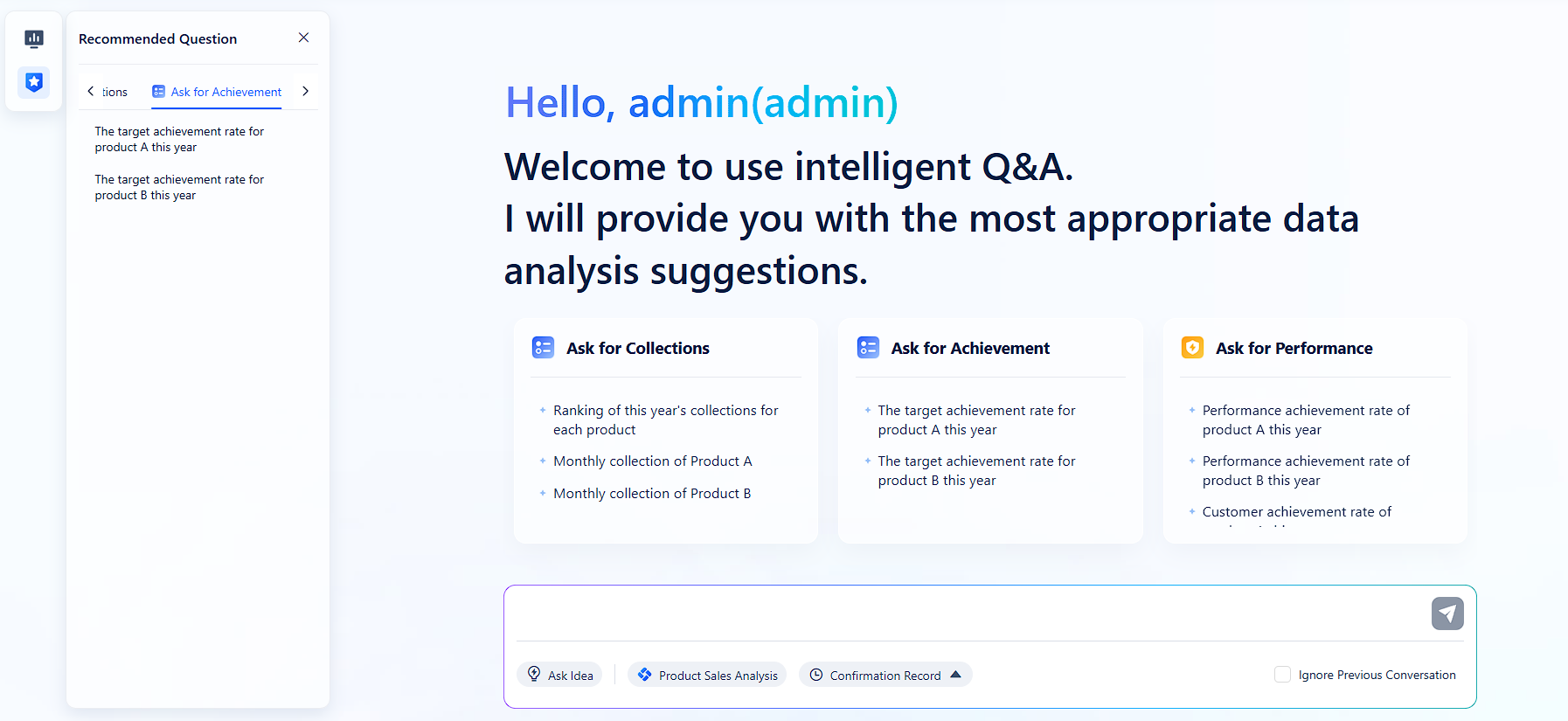Click the Ask for Achievement card icon
Viewport: 1568px width, 721px height.
(x=868, y=347)
